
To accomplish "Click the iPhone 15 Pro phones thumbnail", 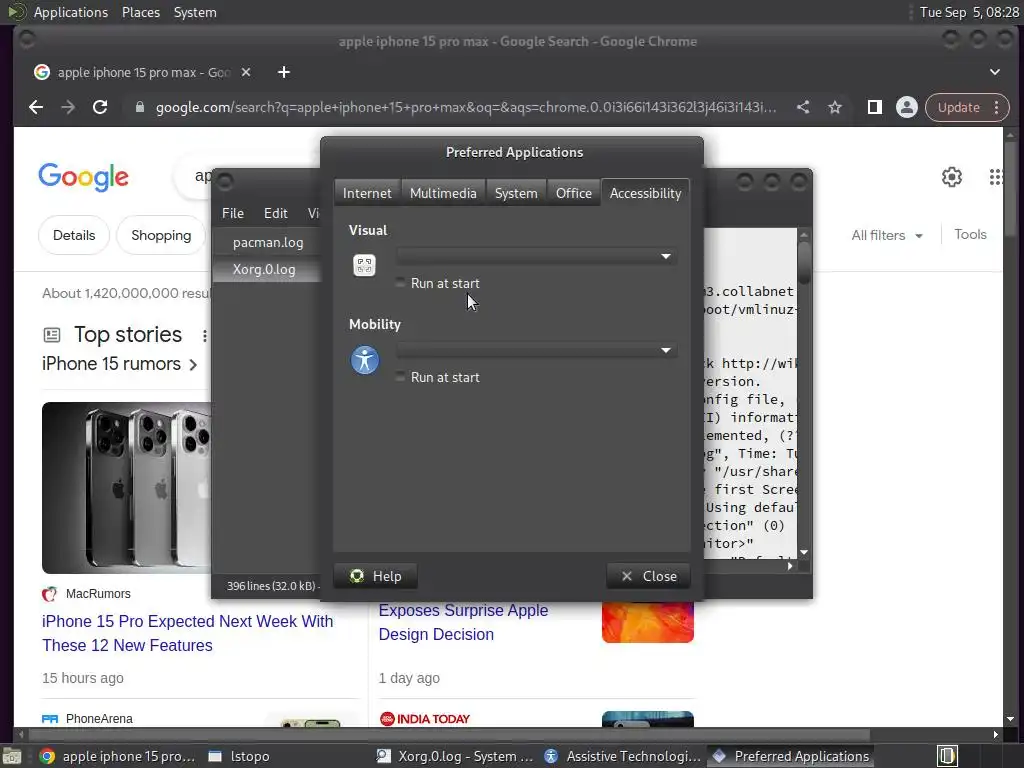I will (127, 487).
